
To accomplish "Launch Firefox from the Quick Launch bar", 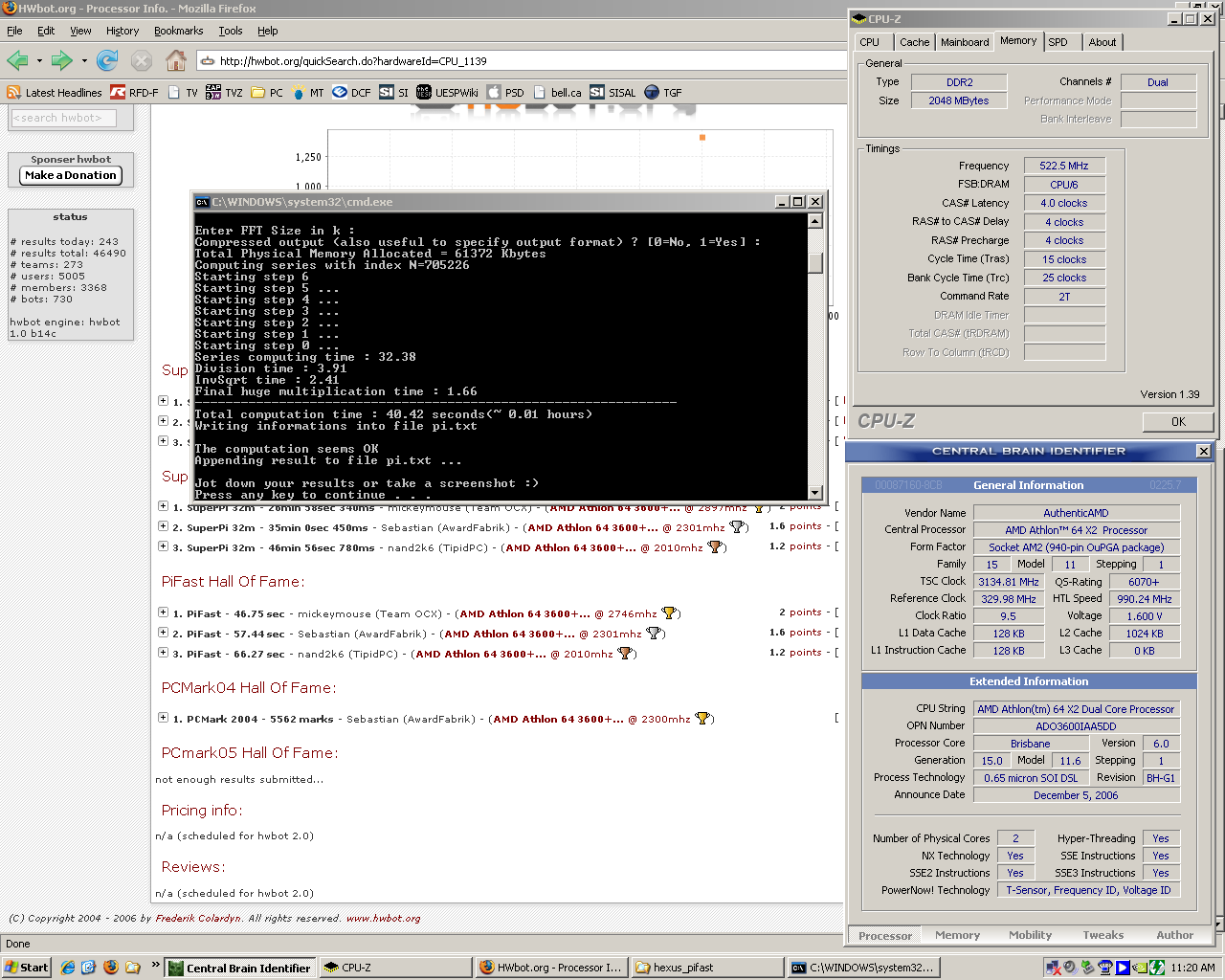I will [x=111, y=968].
